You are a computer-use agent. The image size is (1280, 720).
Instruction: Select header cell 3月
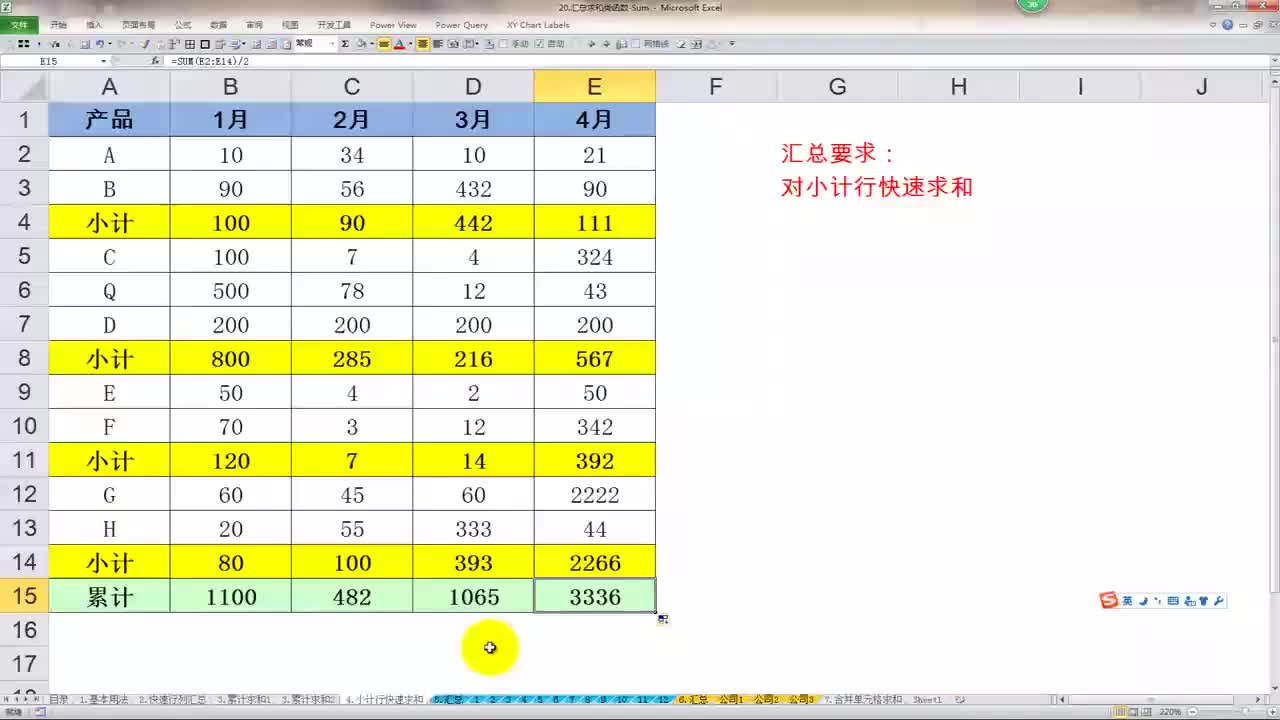(x=474, y=120)
